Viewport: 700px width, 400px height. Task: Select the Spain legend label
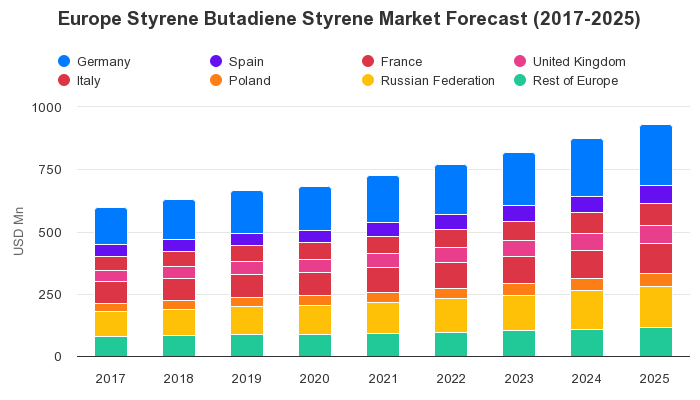246,62
